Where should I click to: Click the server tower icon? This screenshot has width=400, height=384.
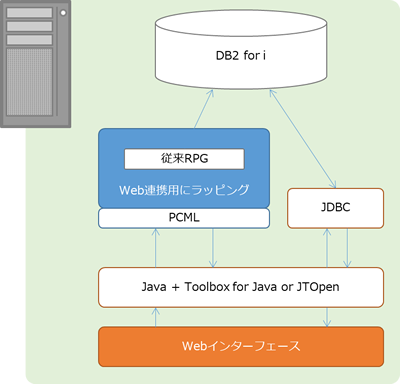(x=35, y=63)
